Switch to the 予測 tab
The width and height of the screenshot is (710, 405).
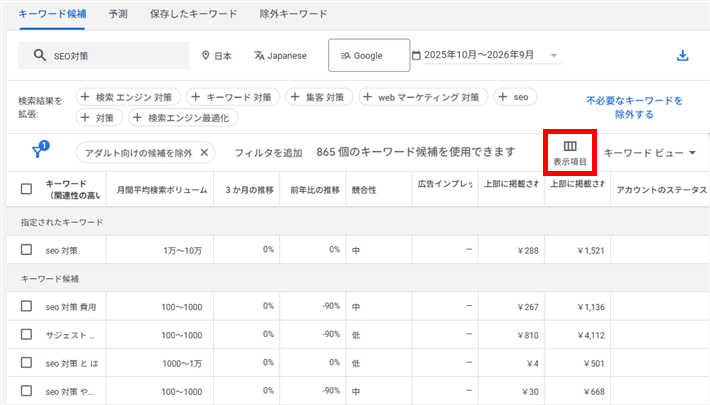tap(118, 14)
